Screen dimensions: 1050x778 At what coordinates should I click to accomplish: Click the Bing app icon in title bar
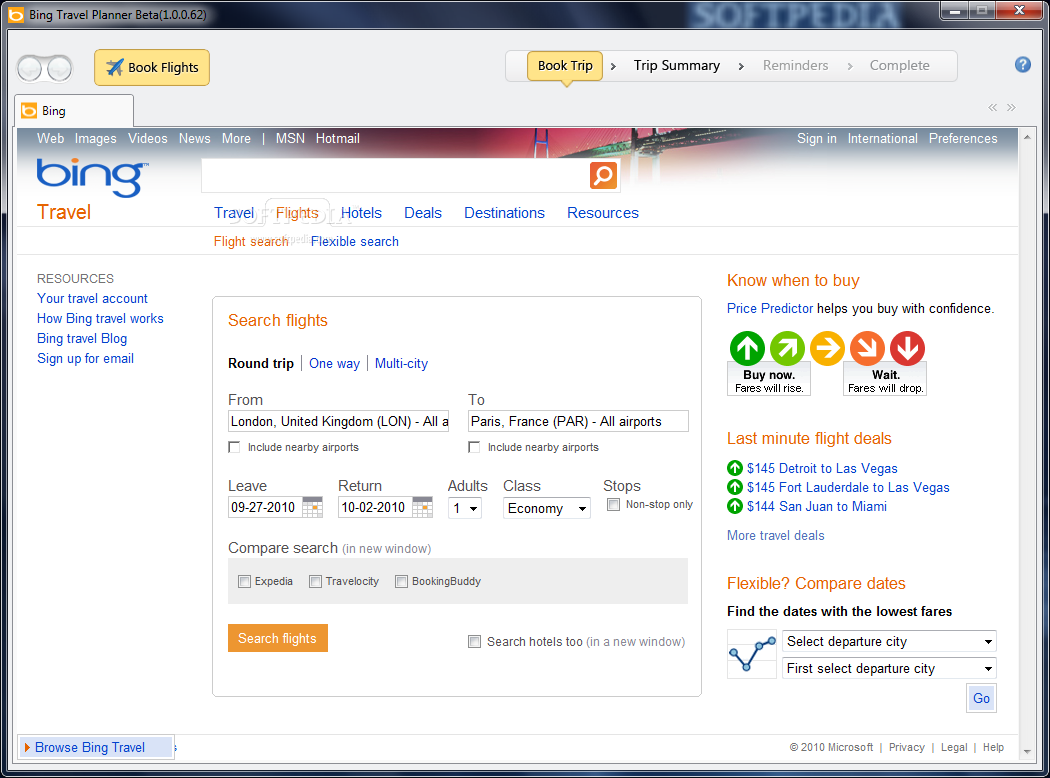pos(16,14)
